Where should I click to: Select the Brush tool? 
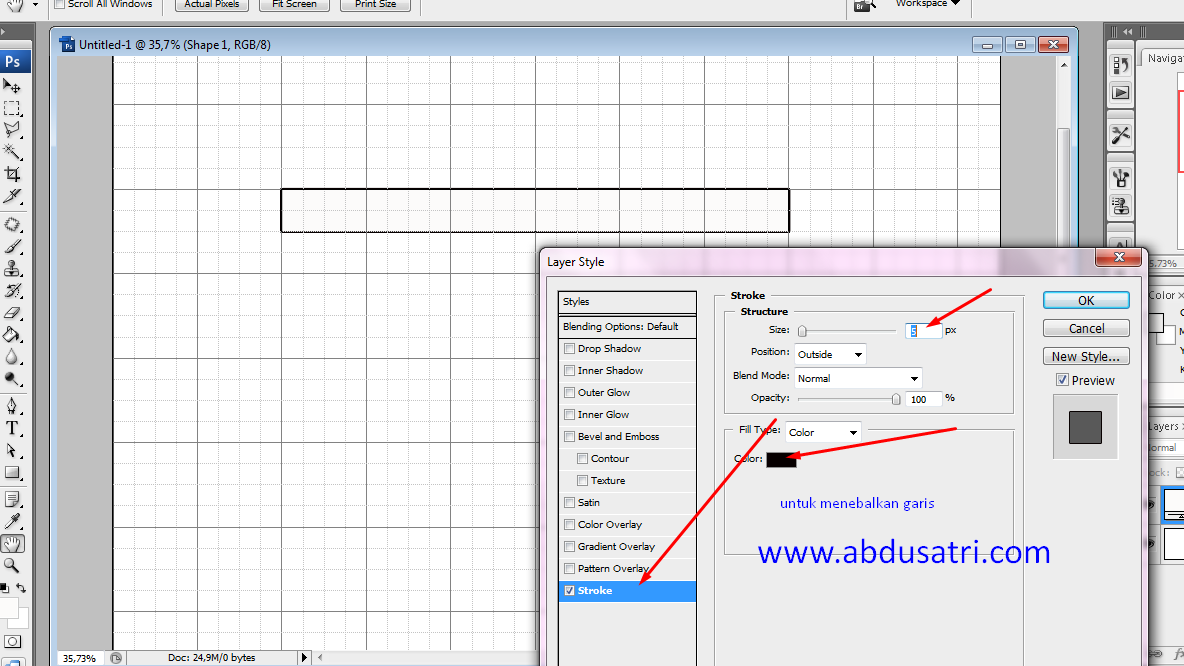click(12, 247)
